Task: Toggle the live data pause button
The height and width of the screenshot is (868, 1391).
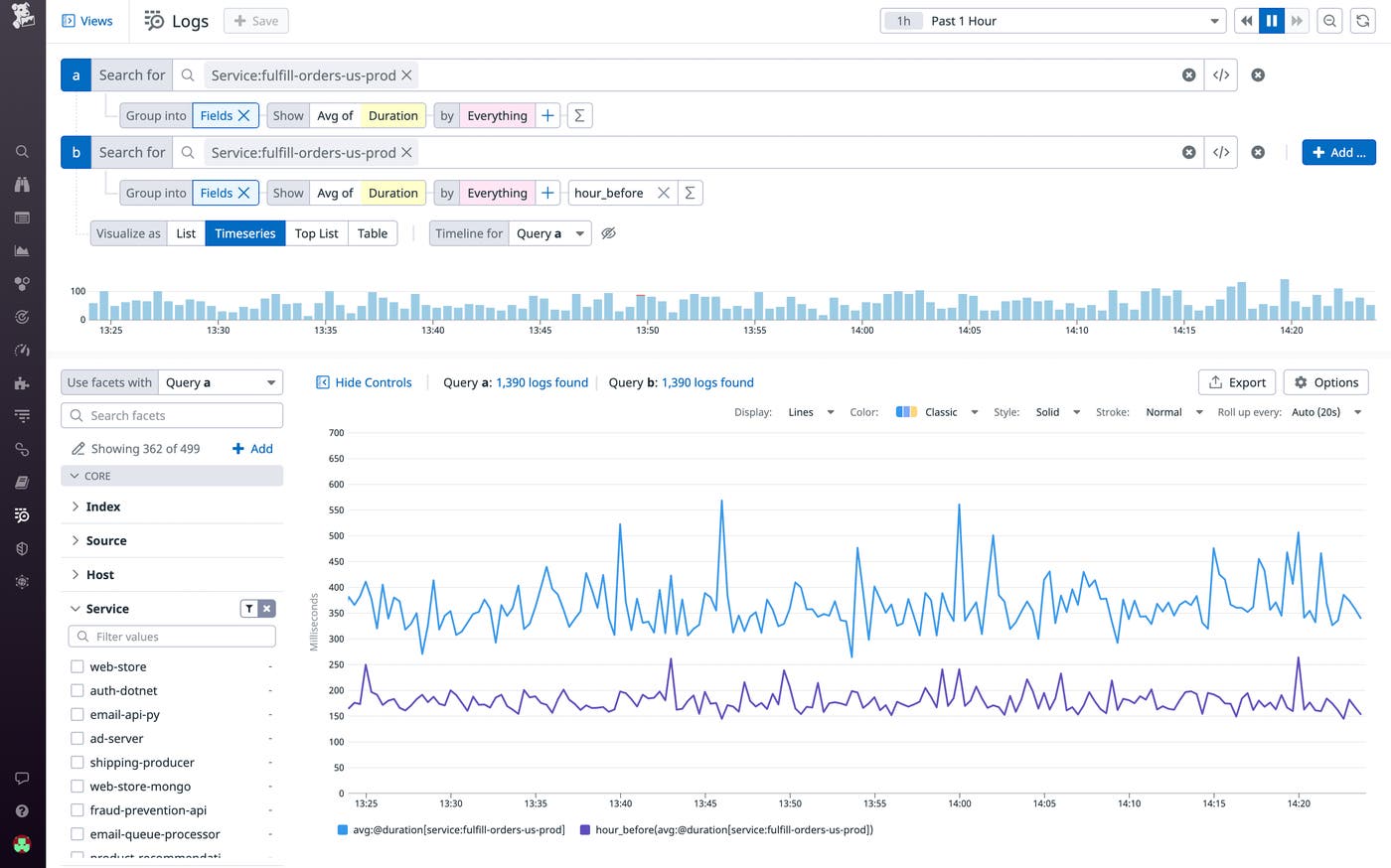Action: (x=1272, y=20)
